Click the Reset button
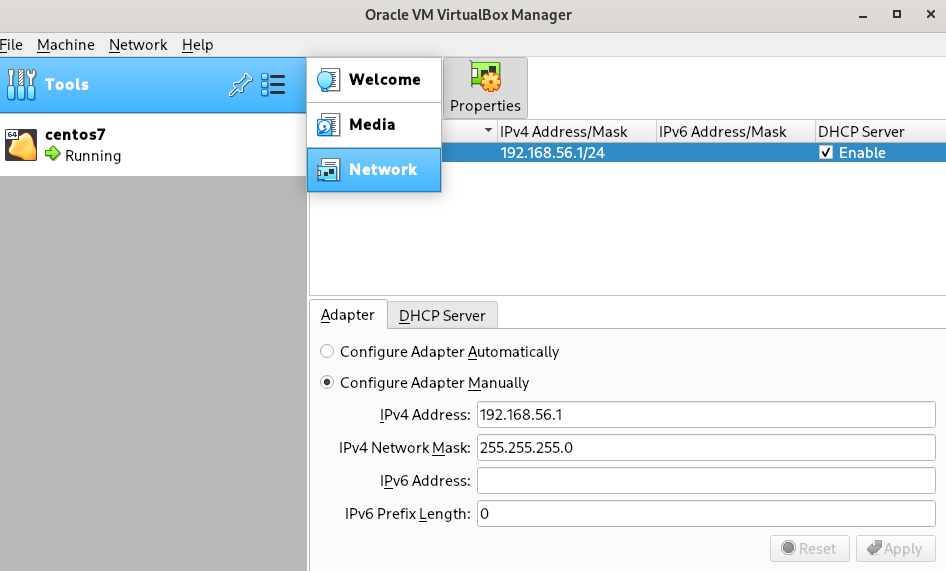Viewport: 946px width, 571px height. point(810,549)
